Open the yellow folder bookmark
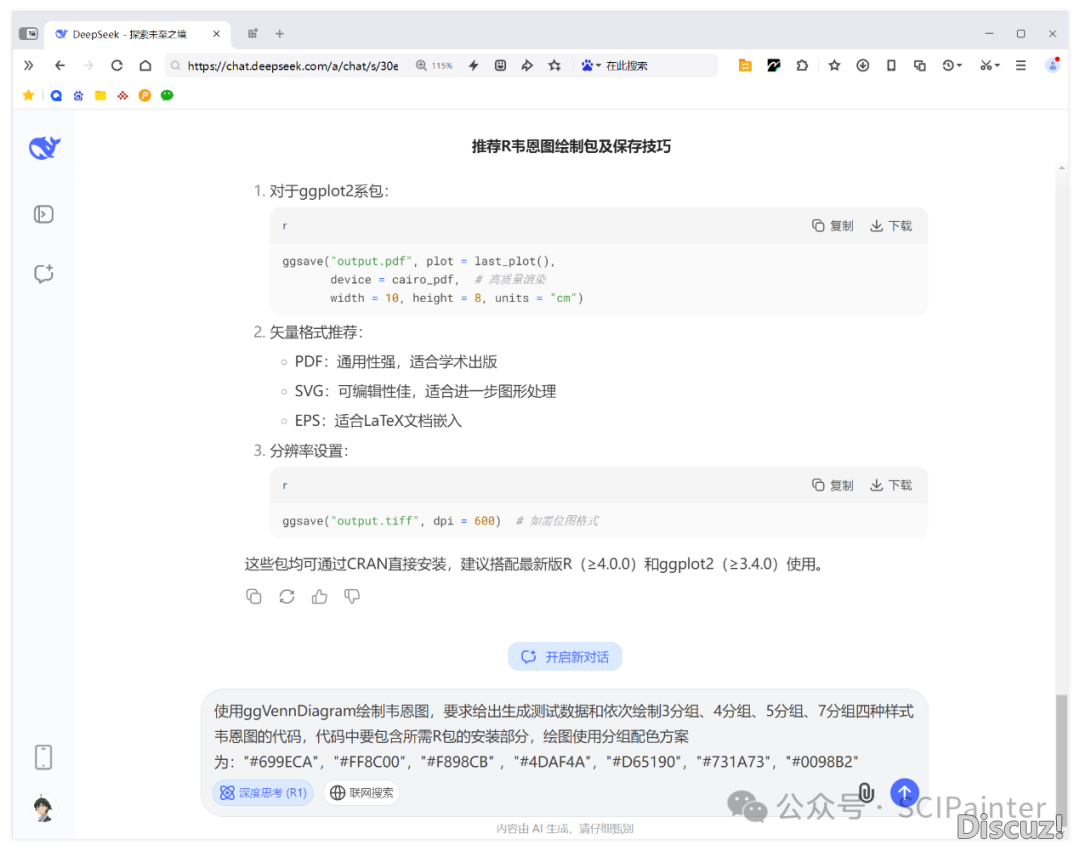1080x851 pixels. pyautogui.click(x=101, y=95)
